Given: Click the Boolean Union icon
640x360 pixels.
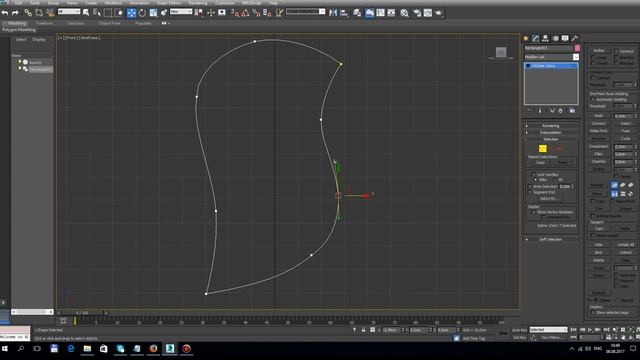Looking at the screenshot, I should [x=615, y=185].
